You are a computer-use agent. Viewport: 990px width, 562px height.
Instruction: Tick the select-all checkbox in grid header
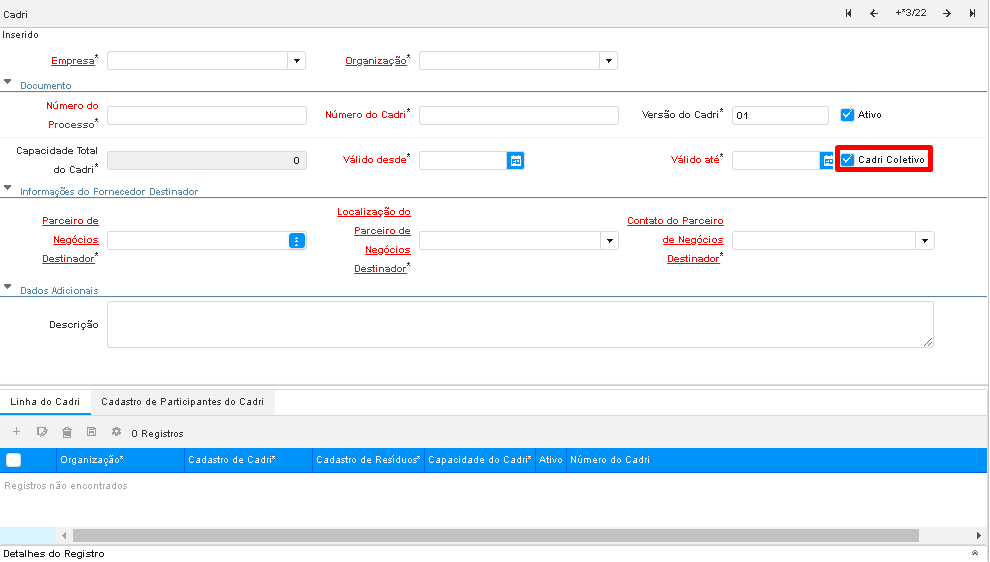pos(14,460)
